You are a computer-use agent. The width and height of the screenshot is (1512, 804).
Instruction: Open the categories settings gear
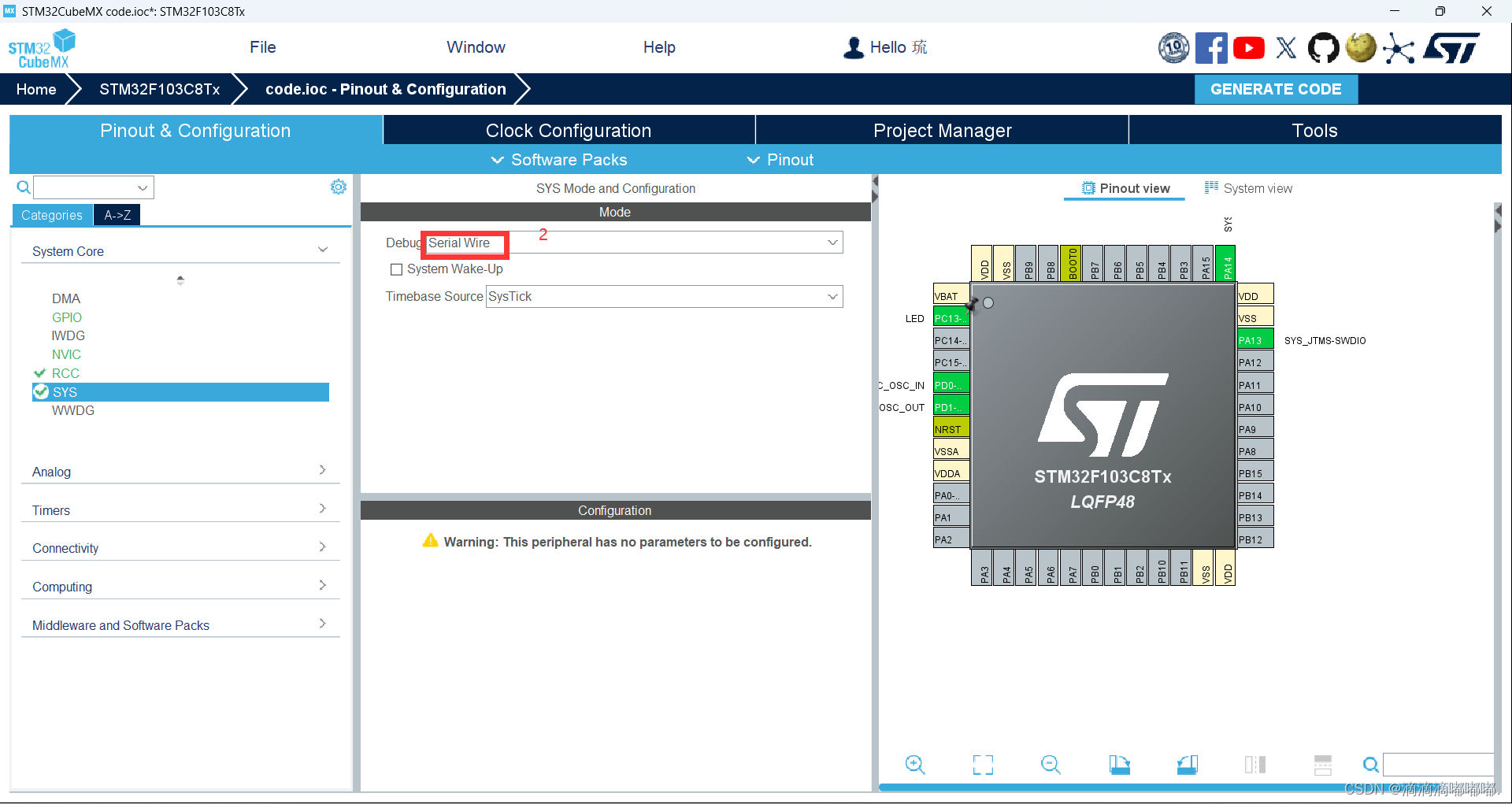click(339, 187)
